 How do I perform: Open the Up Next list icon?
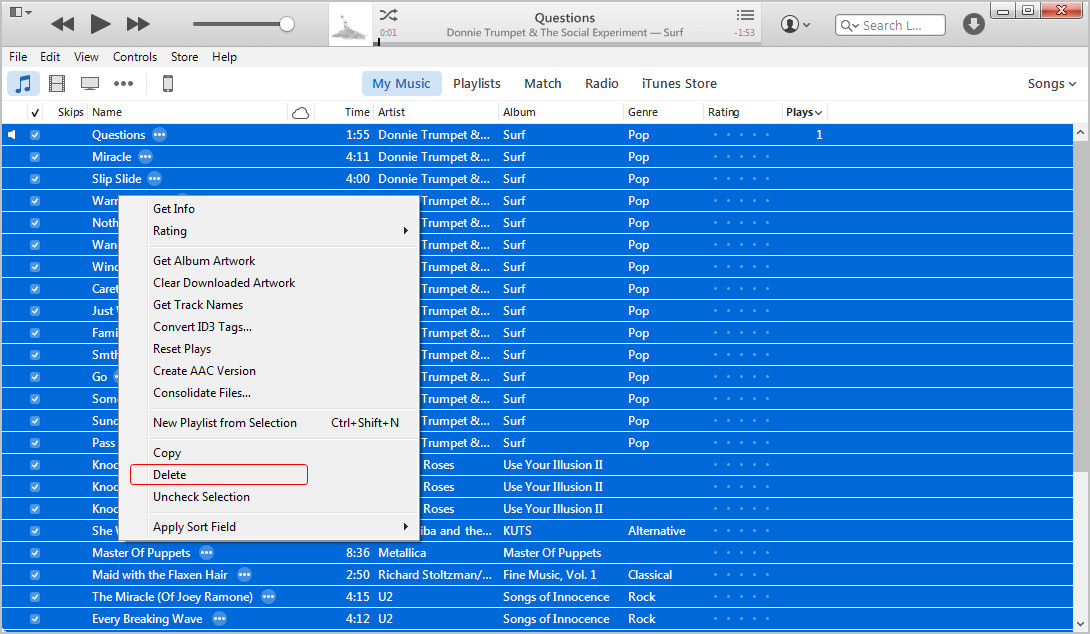coord(745,15)
